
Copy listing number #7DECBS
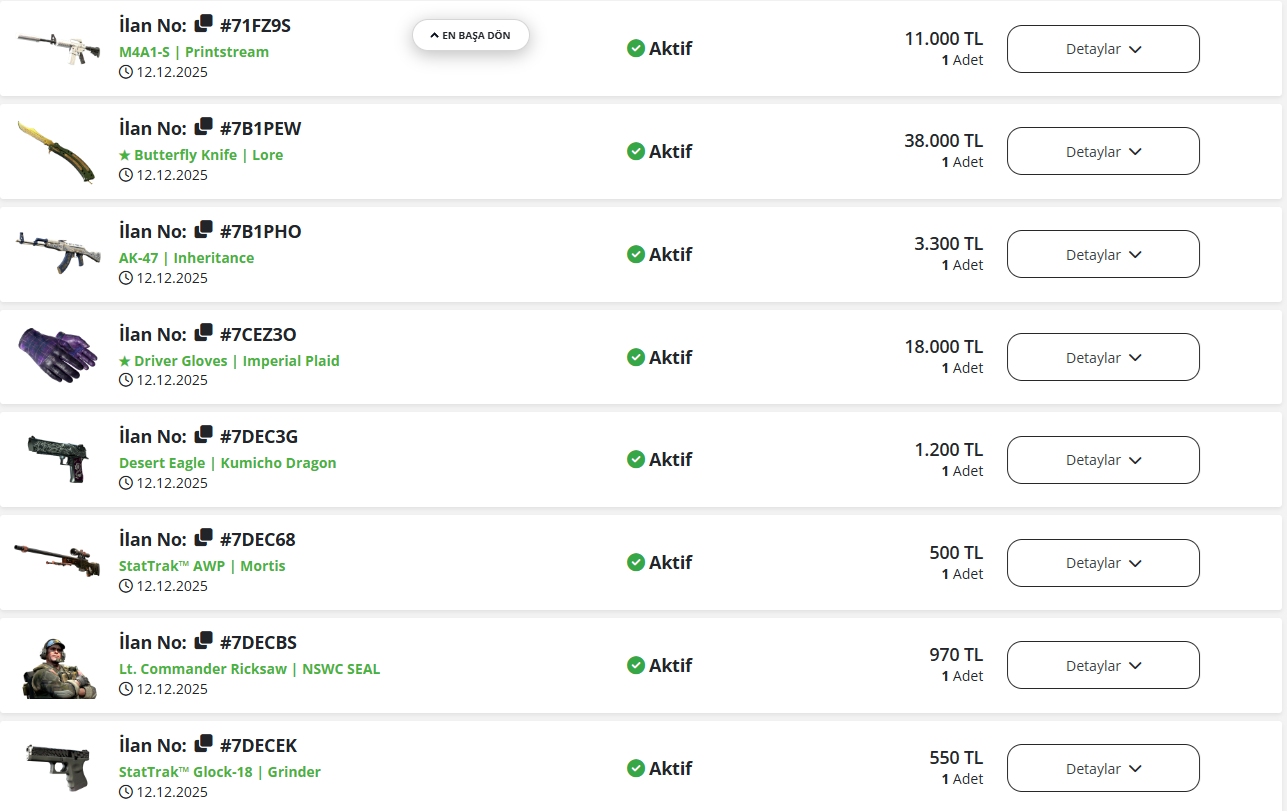[204, 642]
